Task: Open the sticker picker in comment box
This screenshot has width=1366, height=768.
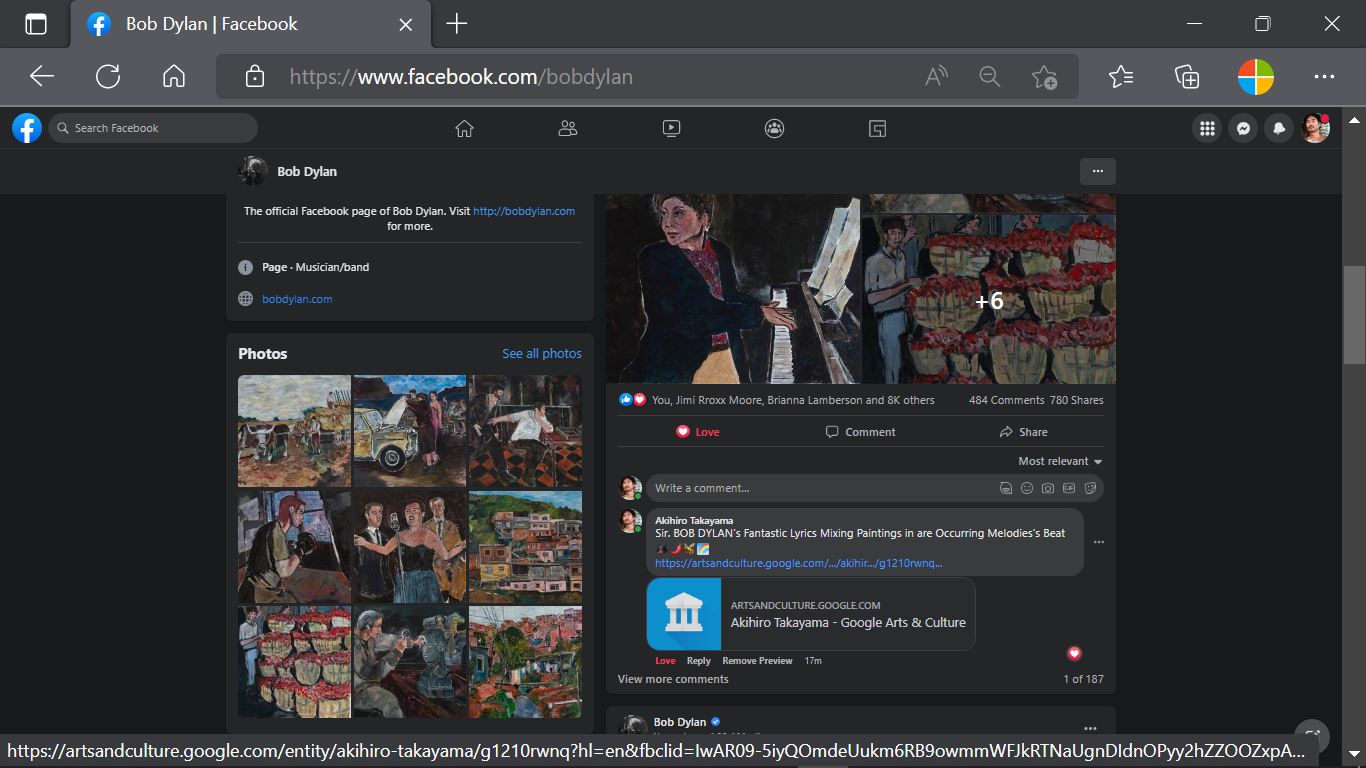Action: click(1090, 488)
